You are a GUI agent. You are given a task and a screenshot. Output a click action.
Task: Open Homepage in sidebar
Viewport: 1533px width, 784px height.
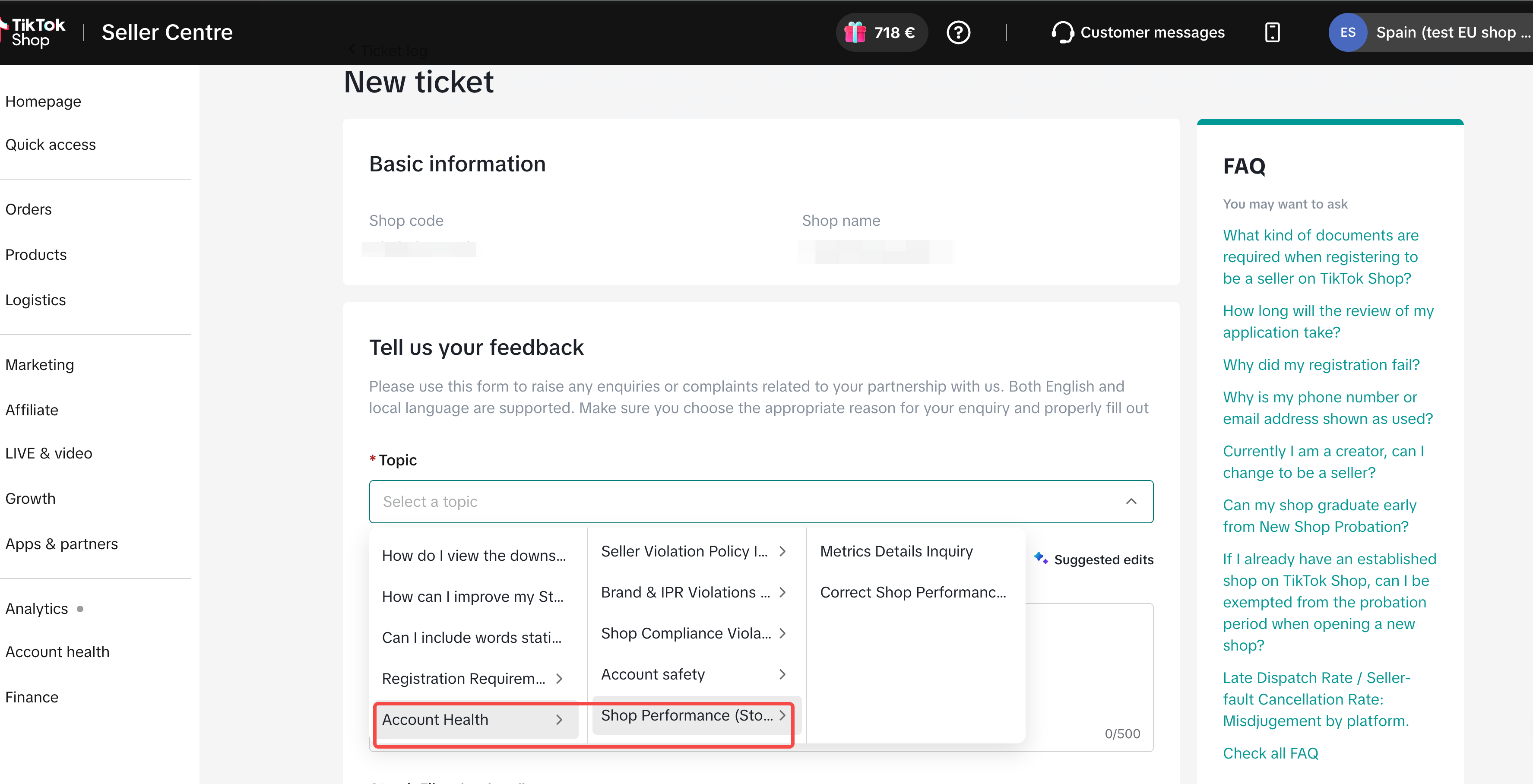[43, 101]
